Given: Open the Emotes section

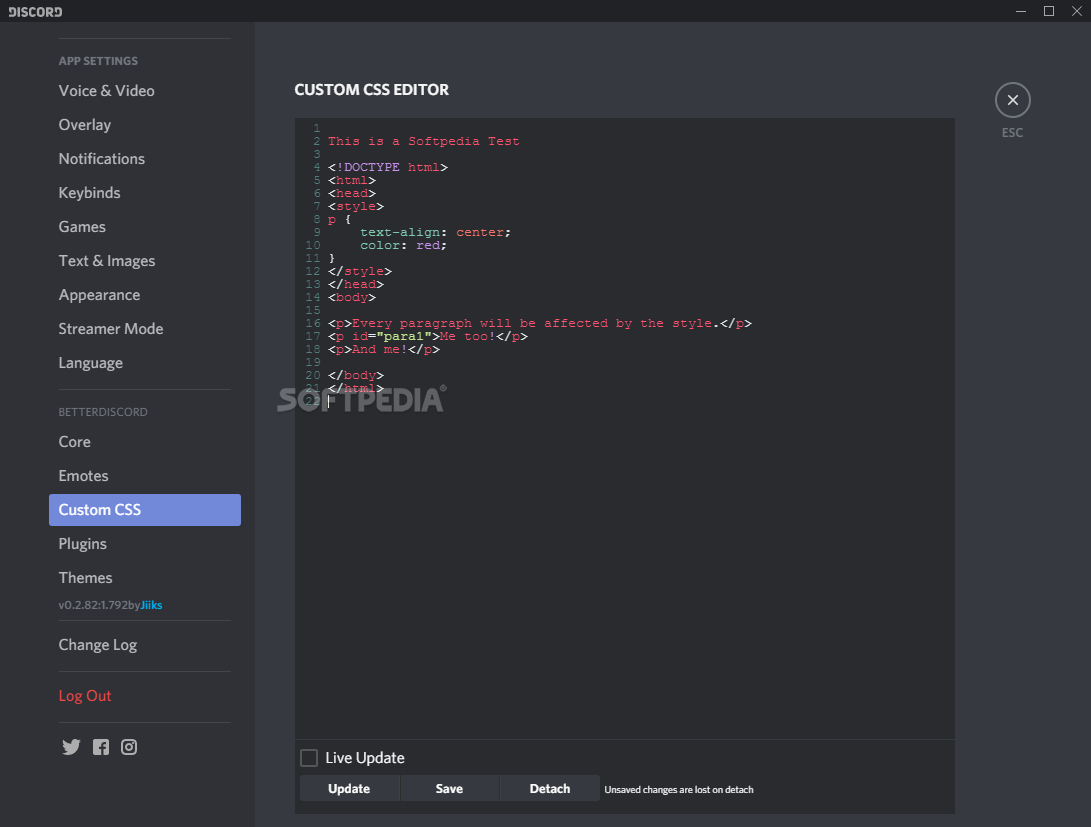Looking at the screenshot, I should 83,476.
